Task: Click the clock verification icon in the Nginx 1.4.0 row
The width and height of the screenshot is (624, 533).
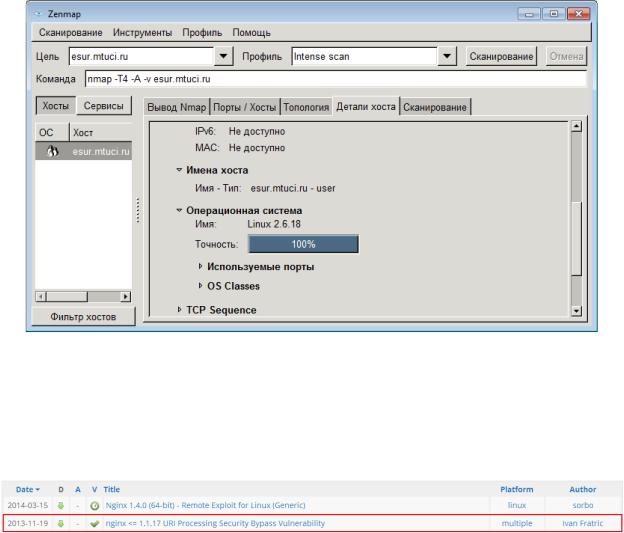Action: click(94, 506)
